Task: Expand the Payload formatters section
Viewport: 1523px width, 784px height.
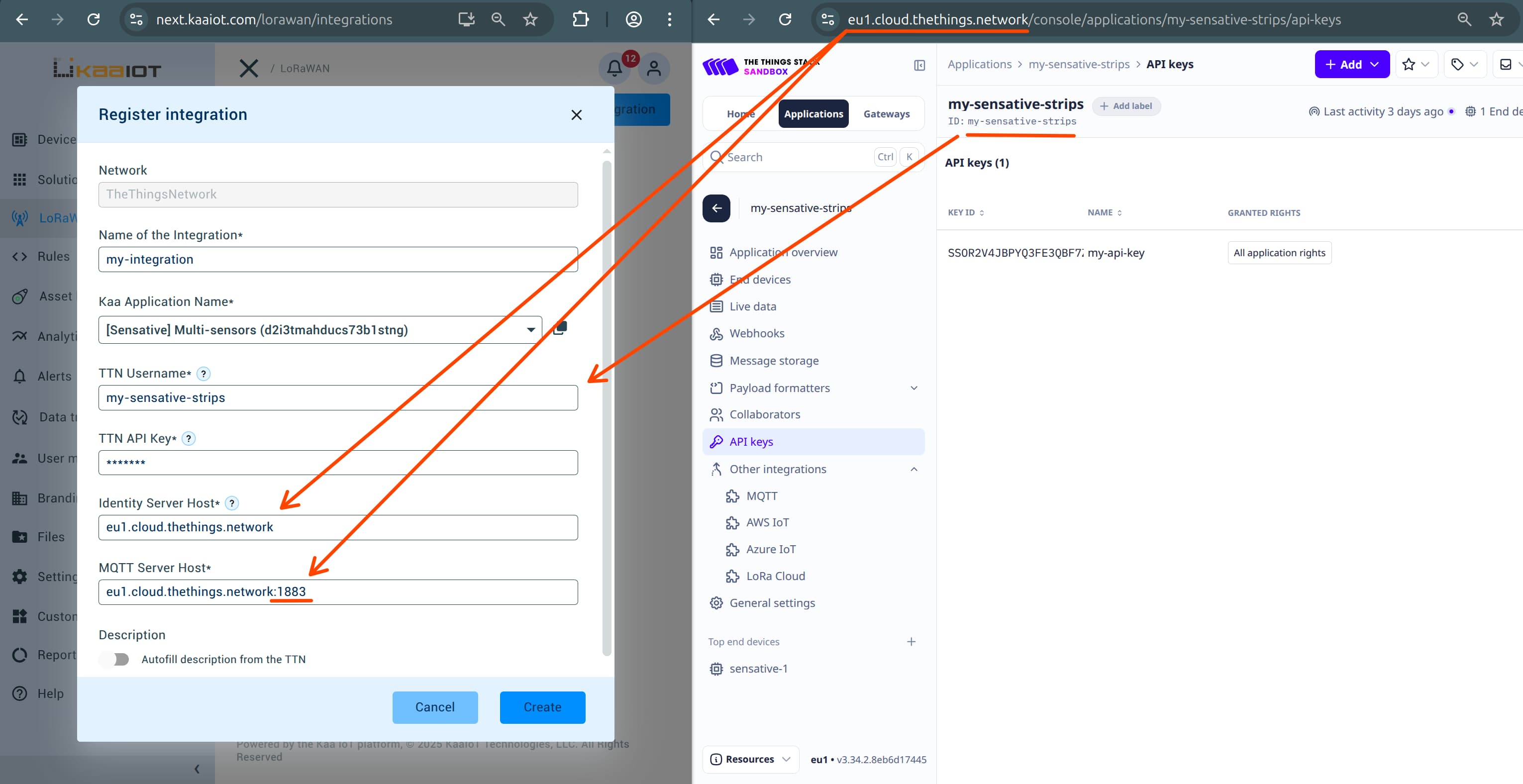Action: point(914,388)
